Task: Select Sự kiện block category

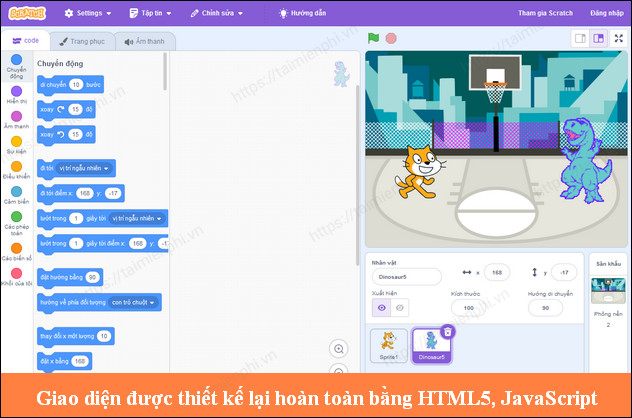Action: (16, 145)
